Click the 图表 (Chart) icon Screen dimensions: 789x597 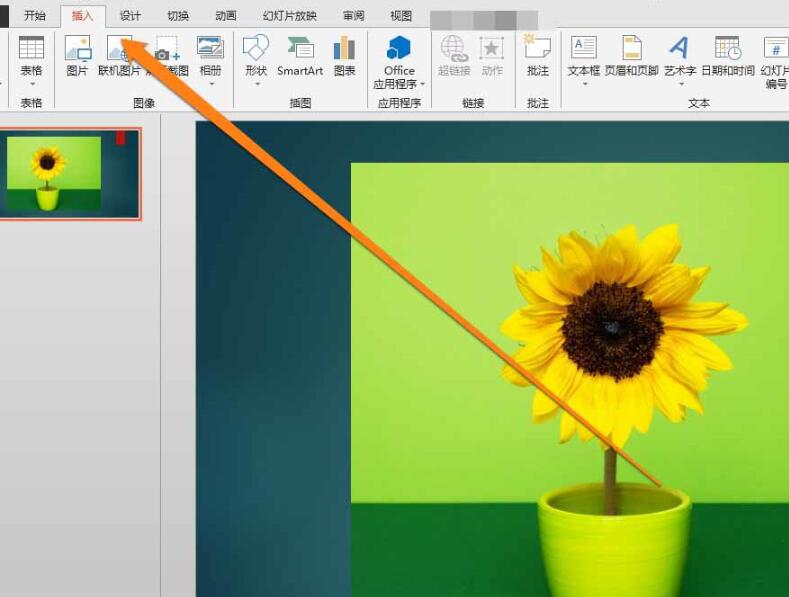[344, 48]
